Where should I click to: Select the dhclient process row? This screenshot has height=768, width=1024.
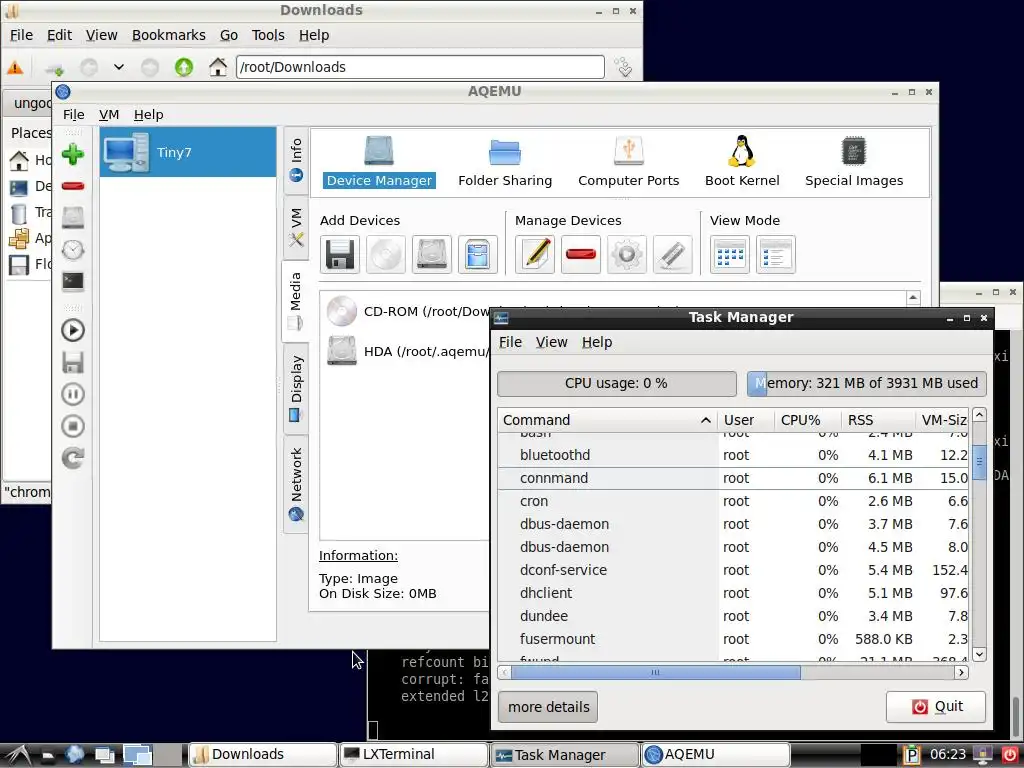pos(733,593)
